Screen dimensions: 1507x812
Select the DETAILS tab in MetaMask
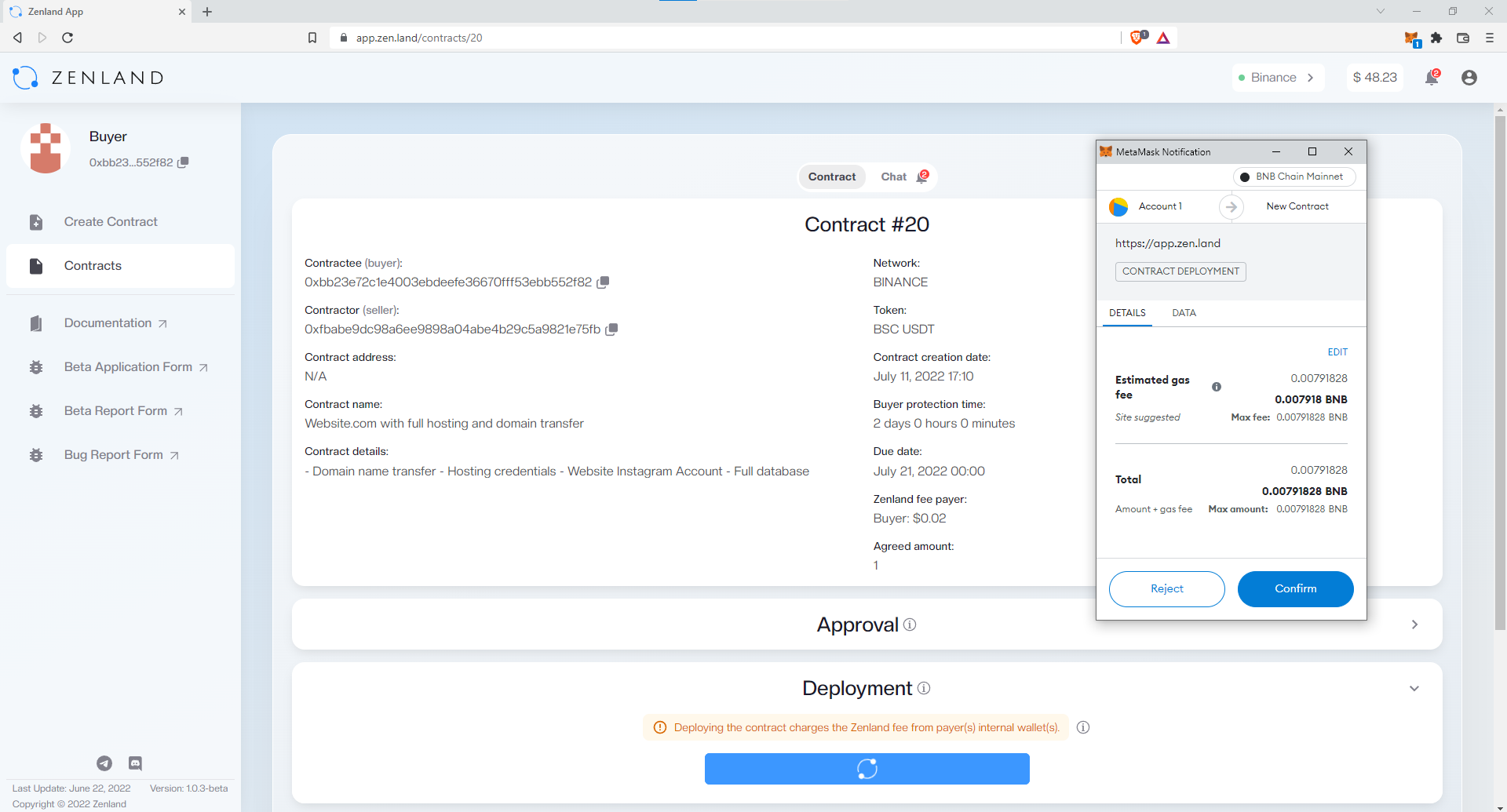[x=1127, y=313]
